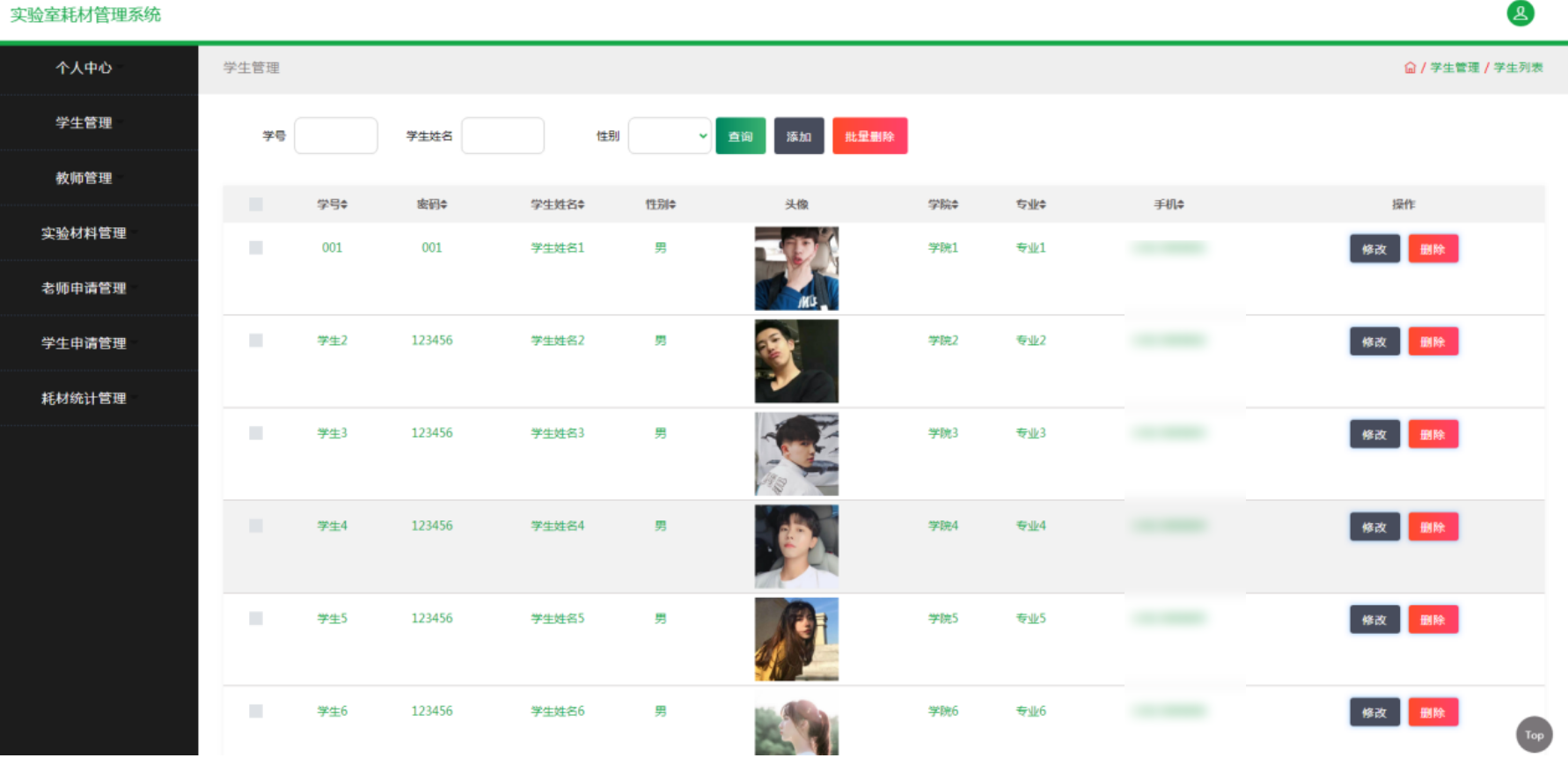Click 学生管理 breadcrumb link
The height and width of the screenshot is (758, 1568).
pos(1454,68)
